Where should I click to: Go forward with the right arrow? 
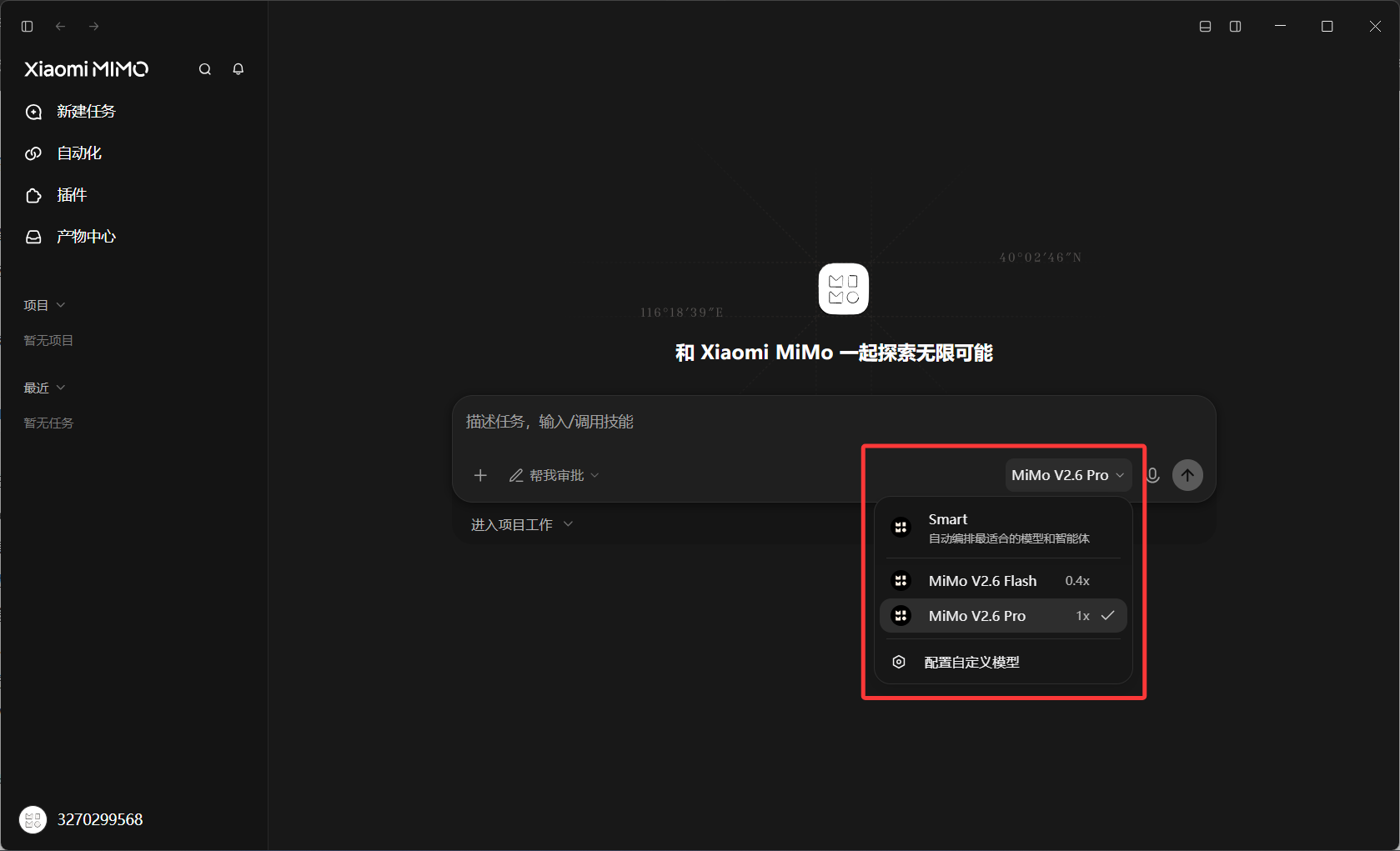tap(94, 27)
